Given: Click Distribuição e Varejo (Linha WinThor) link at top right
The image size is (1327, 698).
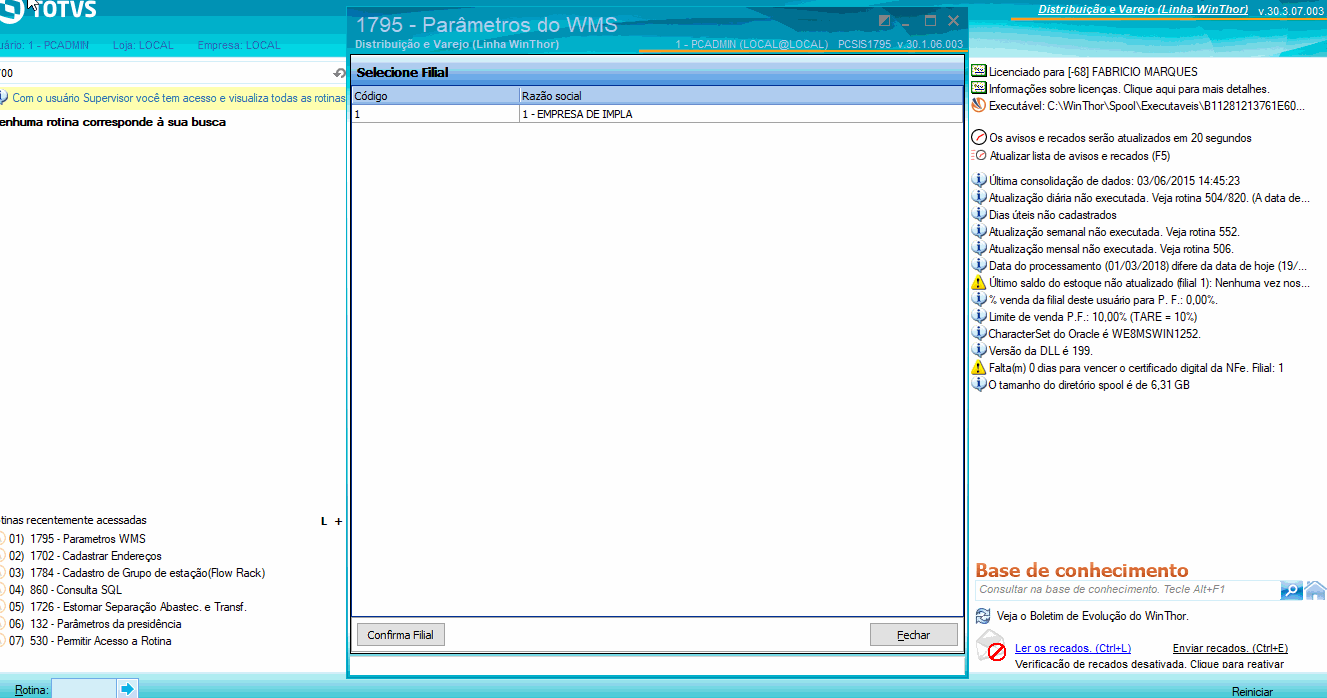Looking at the screenshot, I should (x=1143, y=9).
